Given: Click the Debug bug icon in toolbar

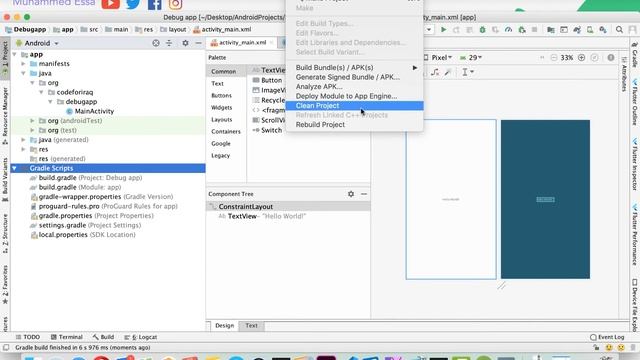Looking at the screenshot, I should [482, 30].
